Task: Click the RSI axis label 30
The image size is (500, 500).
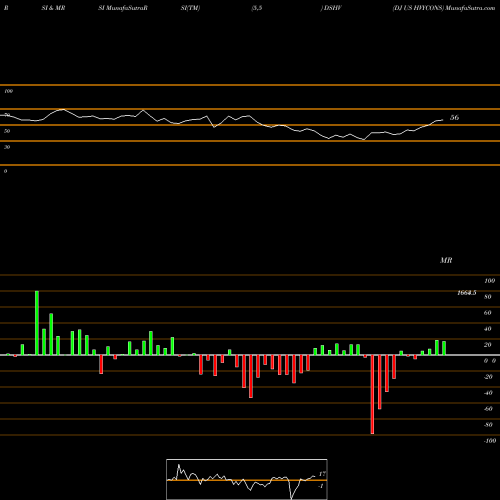Action: point(7,147)
